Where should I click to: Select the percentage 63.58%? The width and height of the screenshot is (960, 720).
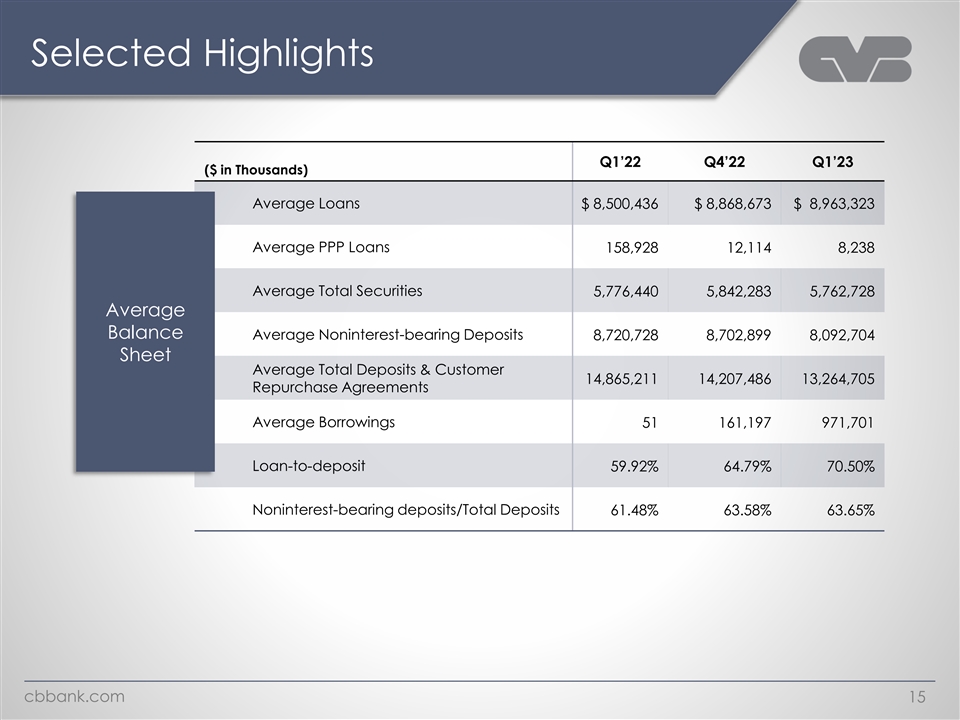coord(748,510)
